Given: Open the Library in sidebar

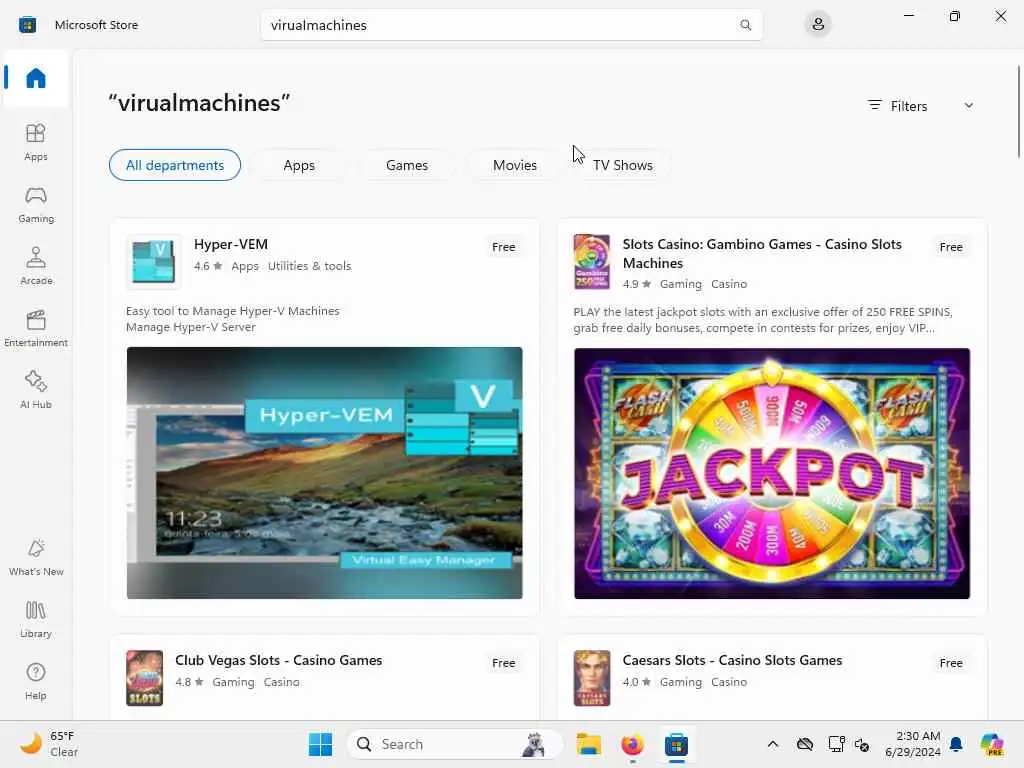Looking at the screenshot, I should point(36,619).
